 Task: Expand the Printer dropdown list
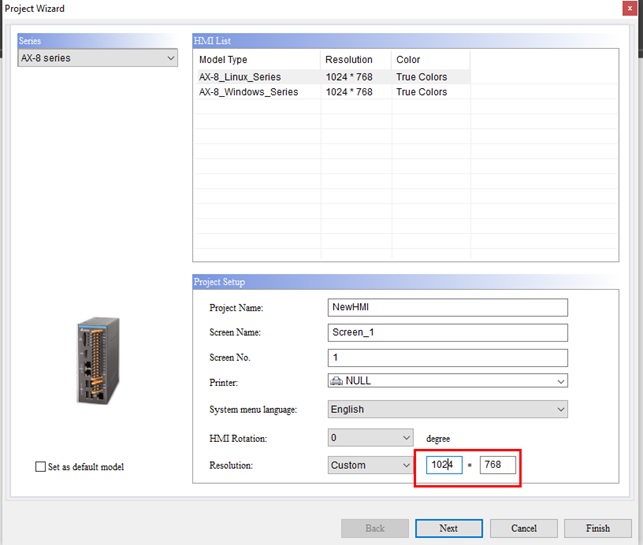pos(560,381)
